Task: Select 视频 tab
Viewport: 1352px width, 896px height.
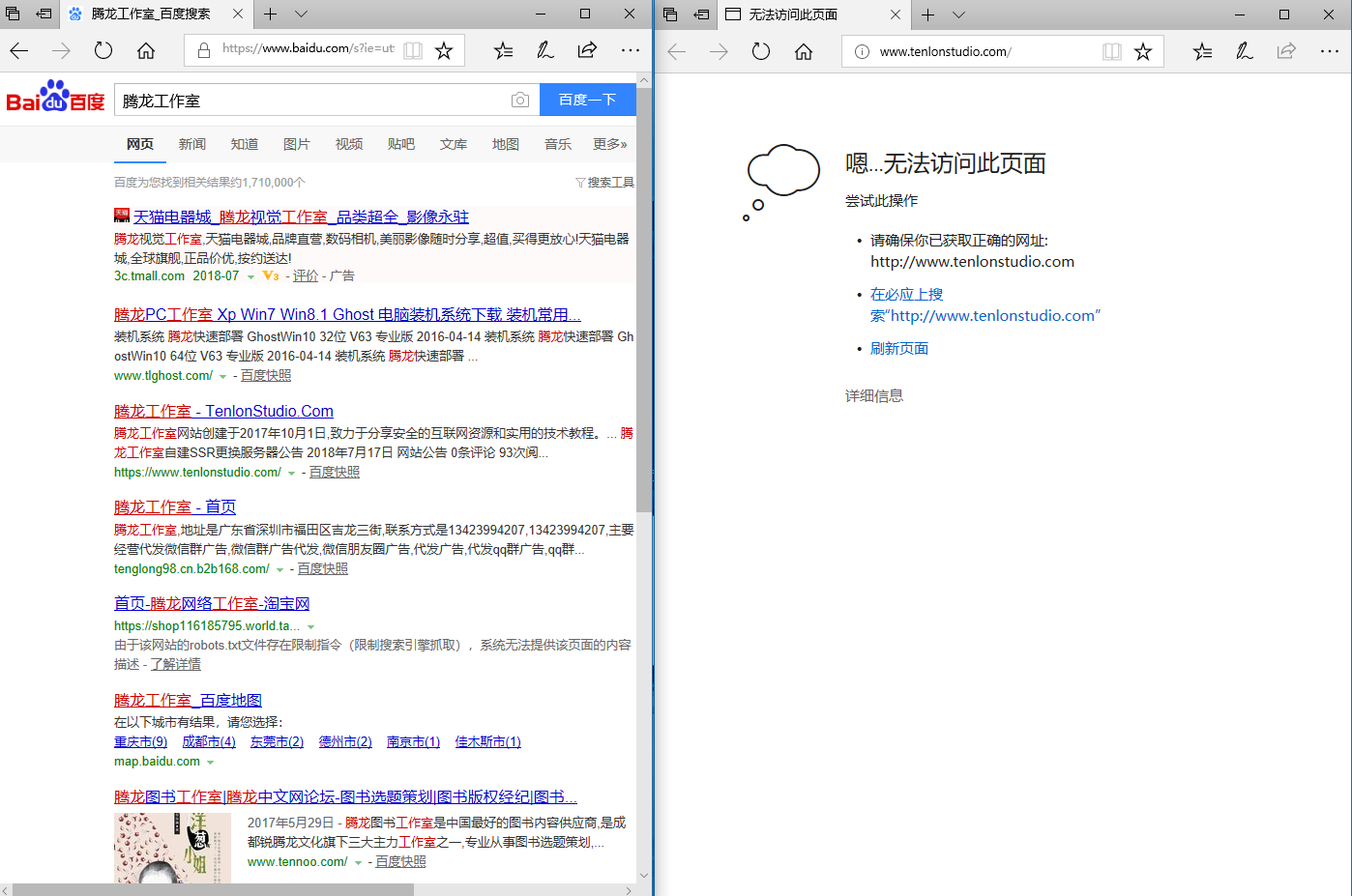Action: pos(349,144)
